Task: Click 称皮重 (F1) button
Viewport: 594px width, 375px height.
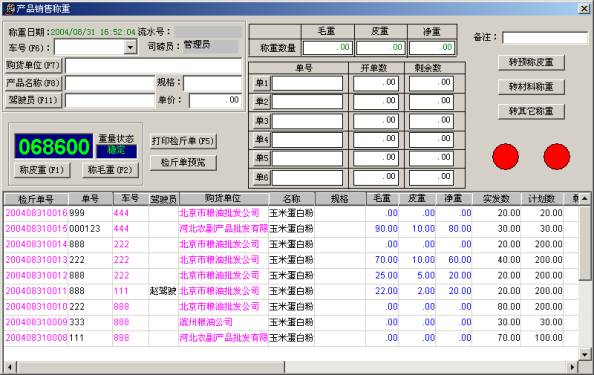Action: [x=42, y=170]
